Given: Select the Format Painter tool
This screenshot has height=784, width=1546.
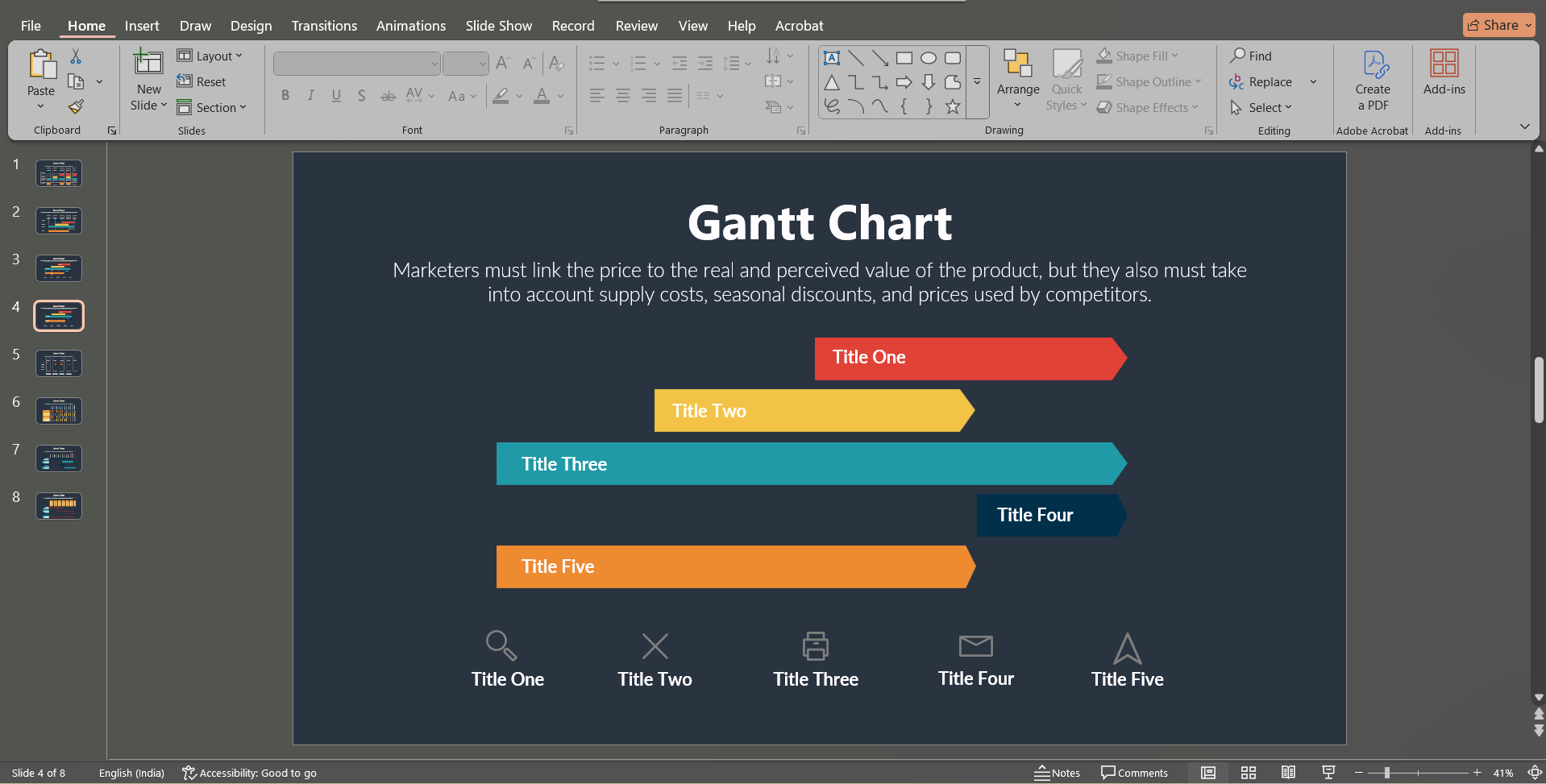Looking at the screenshot, I should pos(75,106).
